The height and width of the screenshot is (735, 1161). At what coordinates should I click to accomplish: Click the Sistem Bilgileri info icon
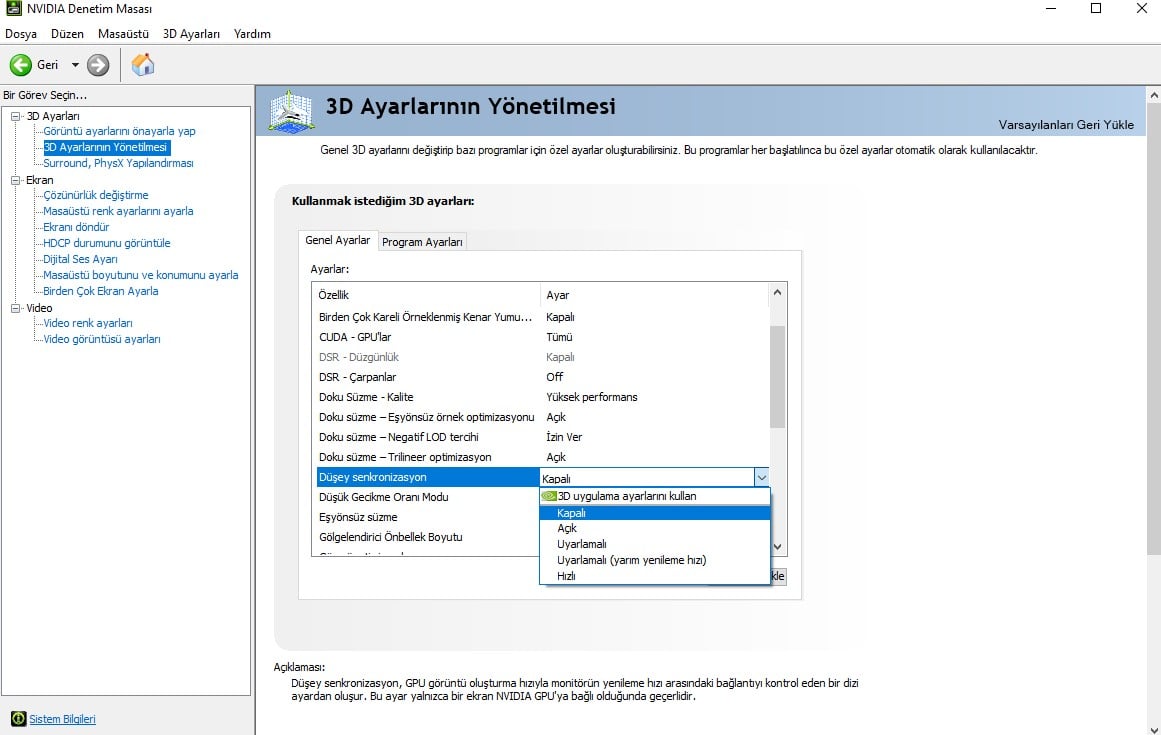coord(19,719)
